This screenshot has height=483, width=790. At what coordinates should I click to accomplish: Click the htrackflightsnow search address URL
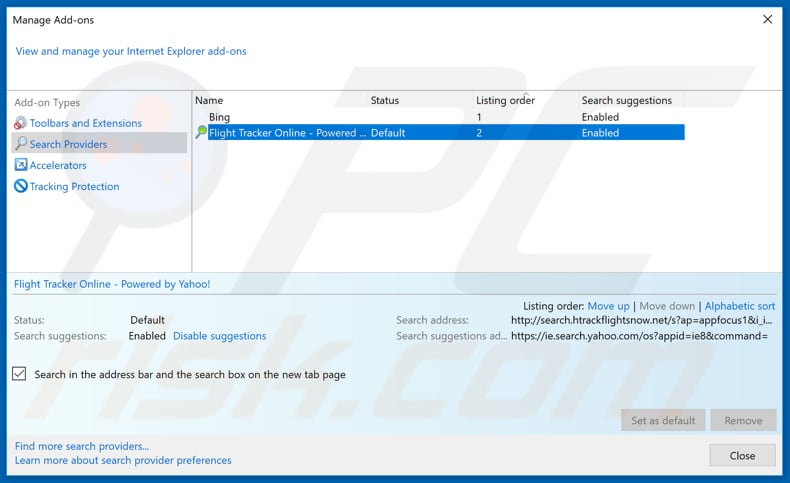[641, 320]
